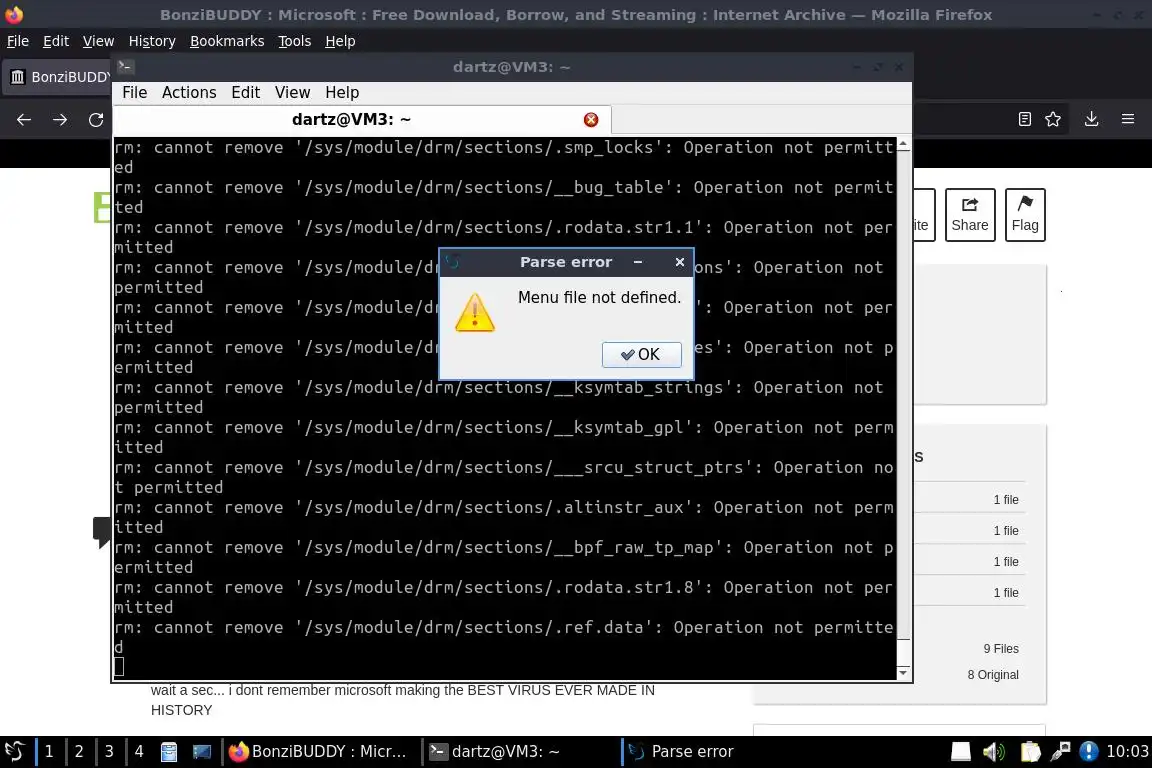This screenshot has height=768, width=1152.
Task: Click the warning icon in Parse error dialog
Action: pos(475,312)
